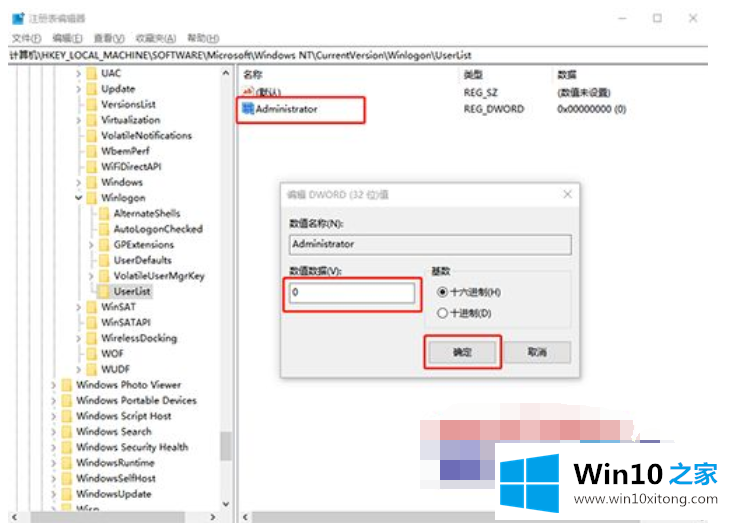Click 确定 to confirm the DWORD value

(462, 352)
